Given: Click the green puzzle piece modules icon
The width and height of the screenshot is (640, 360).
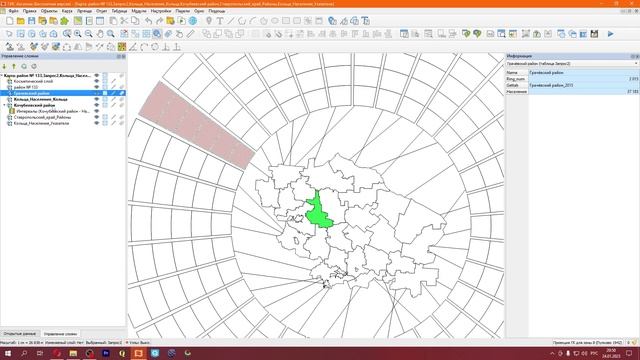Looking at the screenshot, I should 64,21.
